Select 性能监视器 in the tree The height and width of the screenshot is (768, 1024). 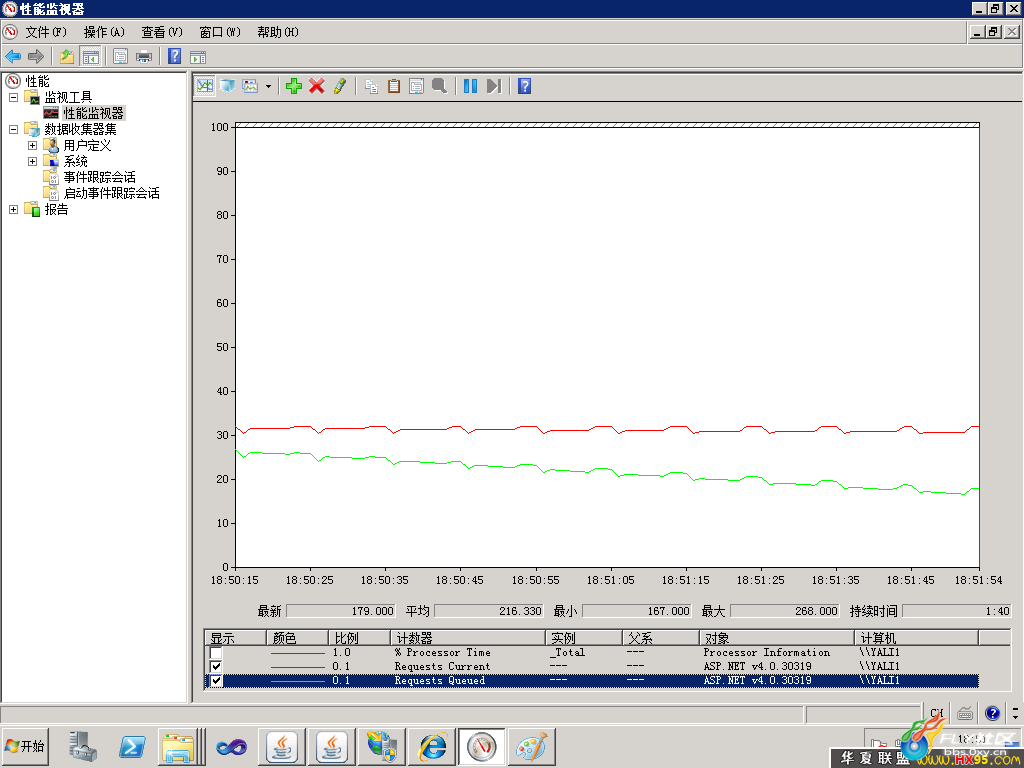[x=93, y=113]
